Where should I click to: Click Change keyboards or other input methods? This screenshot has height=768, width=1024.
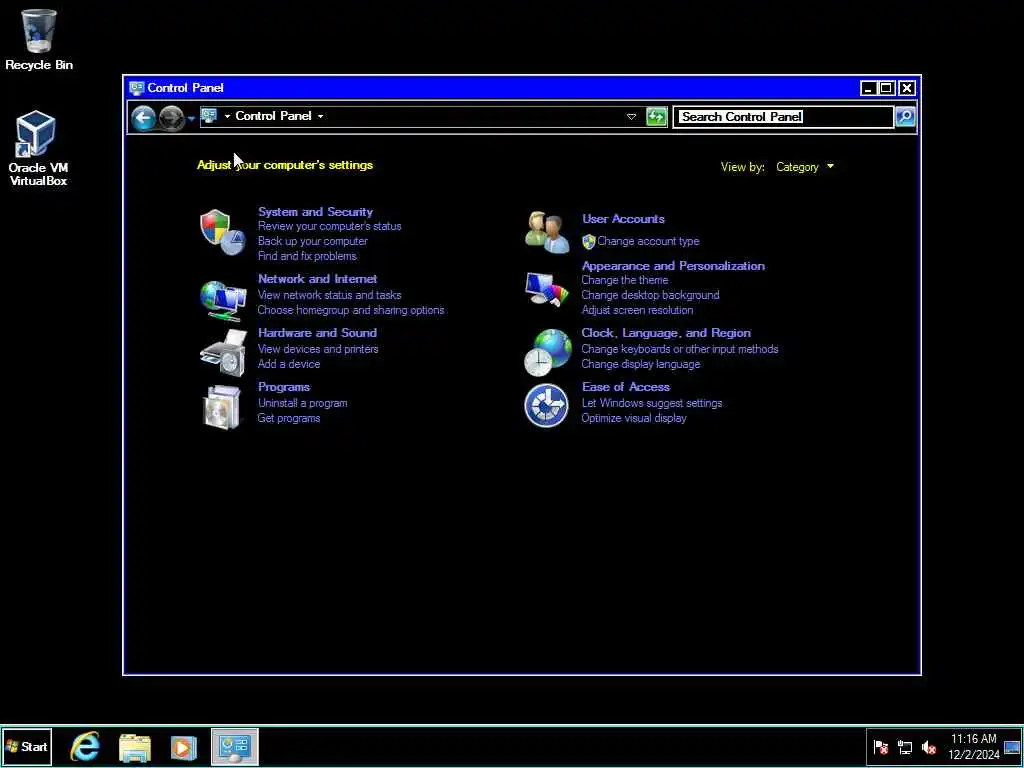pos(680,349)
